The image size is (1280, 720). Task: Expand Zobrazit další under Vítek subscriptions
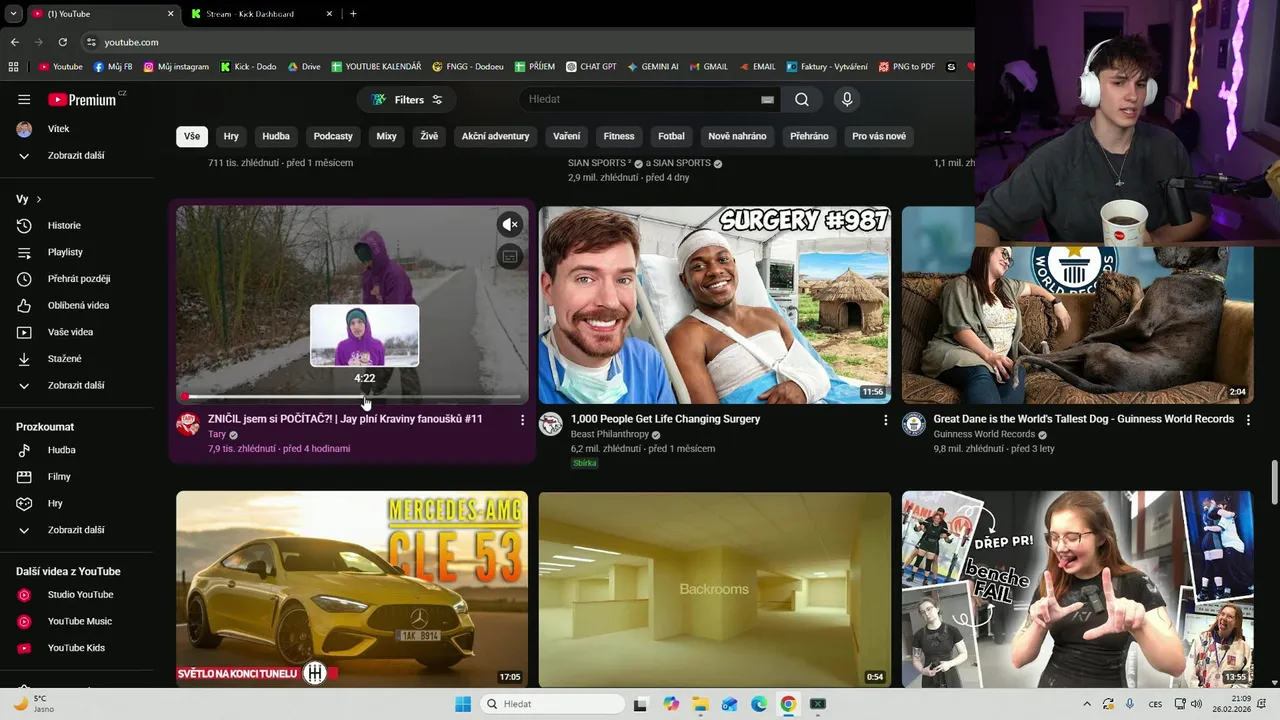(77, 156)
